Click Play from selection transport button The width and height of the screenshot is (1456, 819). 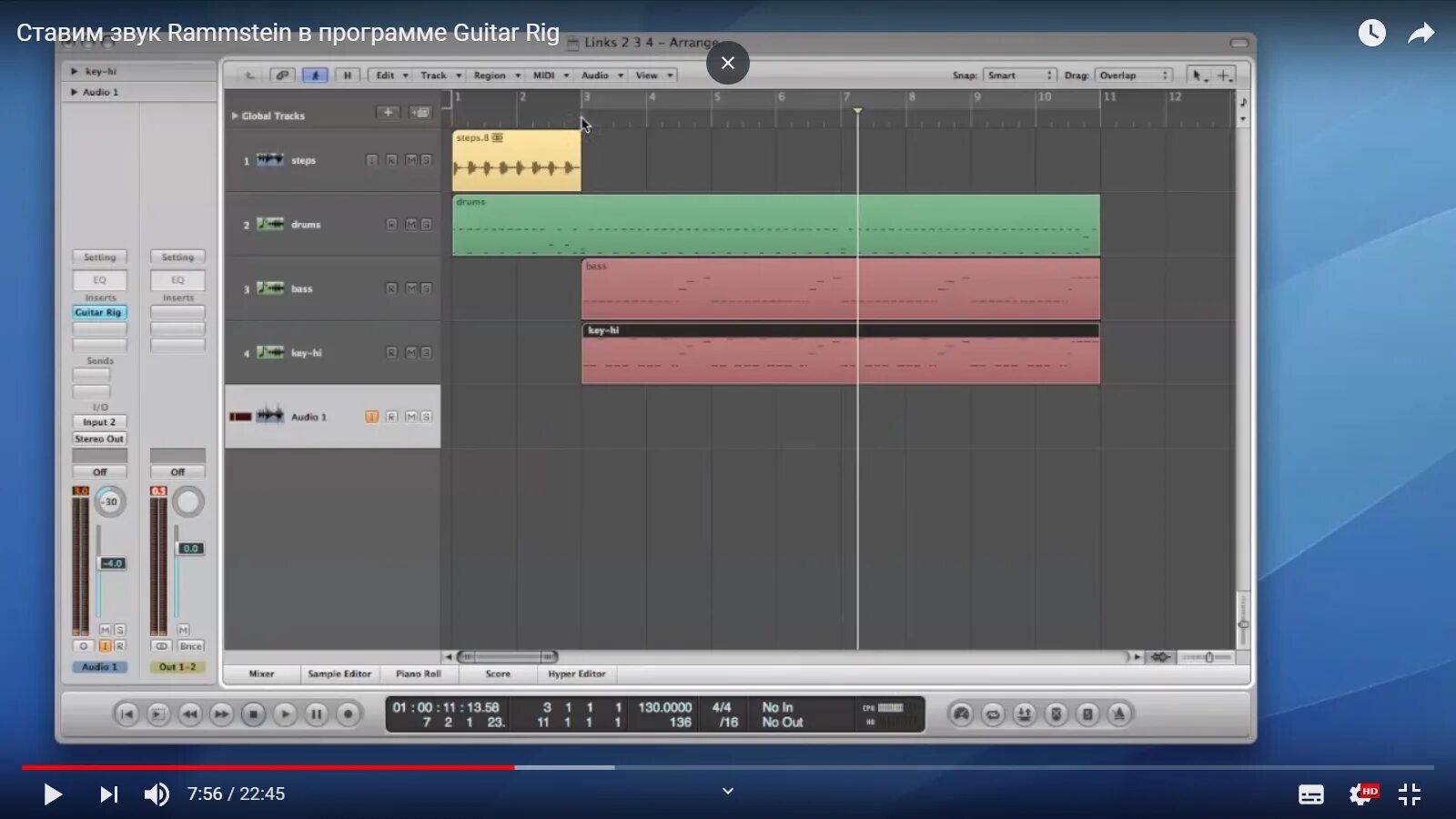coord(157,714)
